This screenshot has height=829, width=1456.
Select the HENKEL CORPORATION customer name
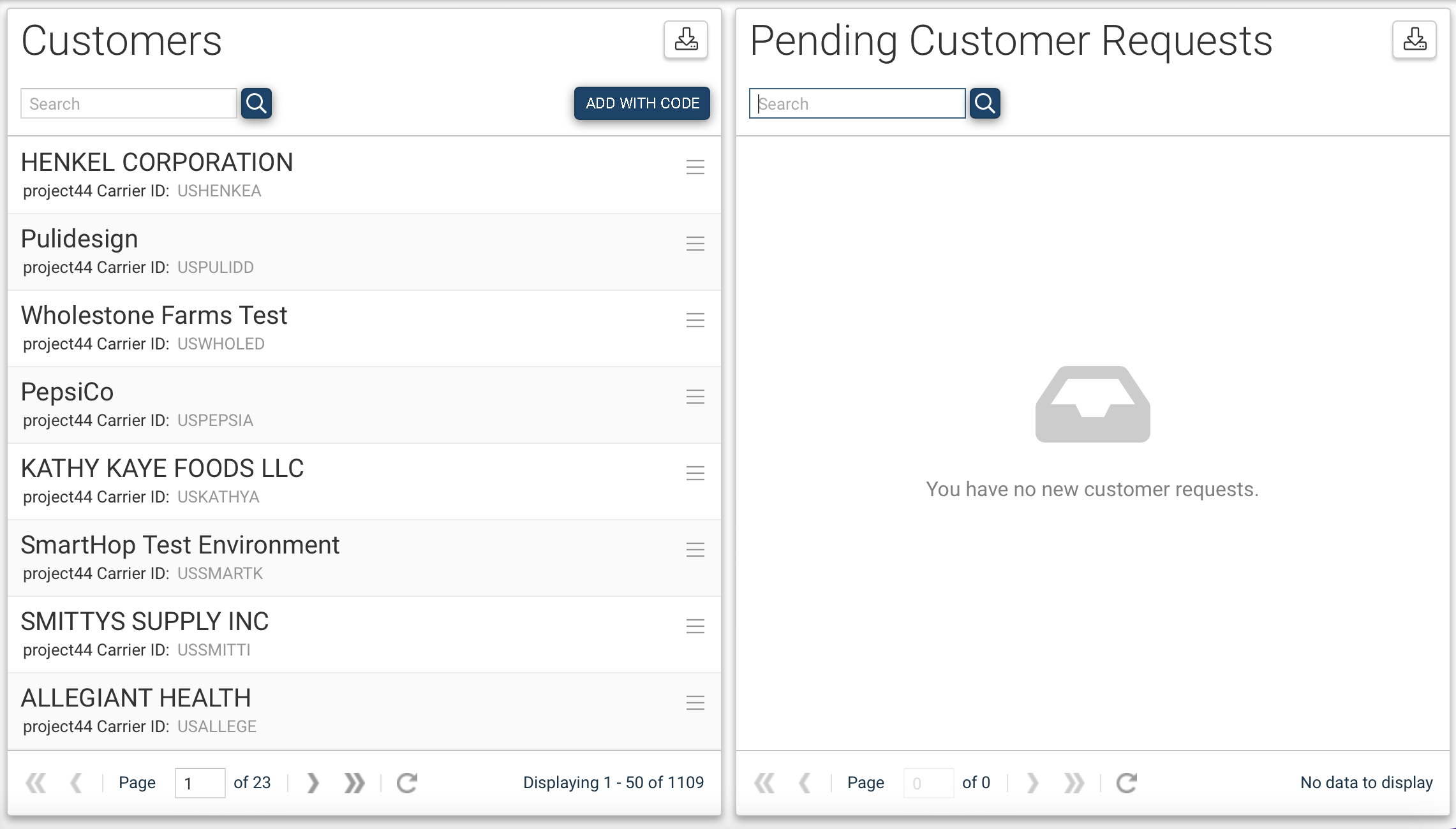157,163
